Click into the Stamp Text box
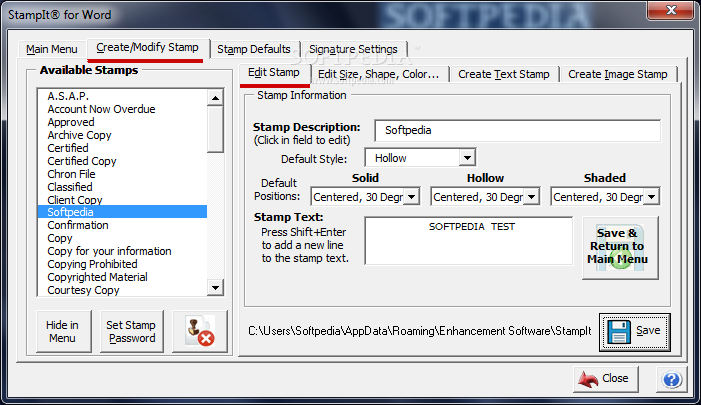Image resolution: width=701 pixels, height=405 pixels. tap(469, 241)
